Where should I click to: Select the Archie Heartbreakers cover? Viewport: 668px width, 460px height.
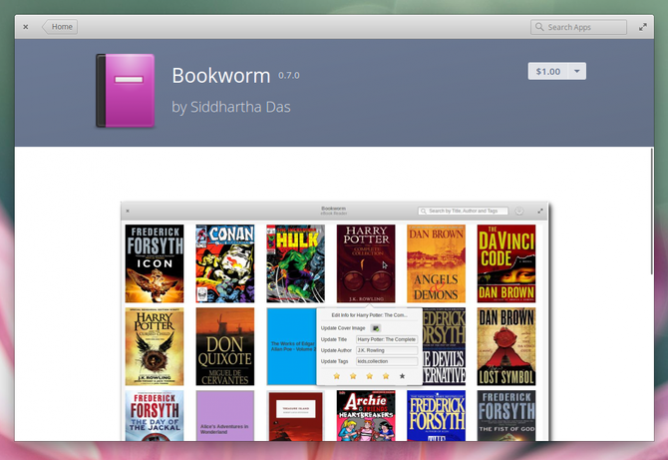366,416
